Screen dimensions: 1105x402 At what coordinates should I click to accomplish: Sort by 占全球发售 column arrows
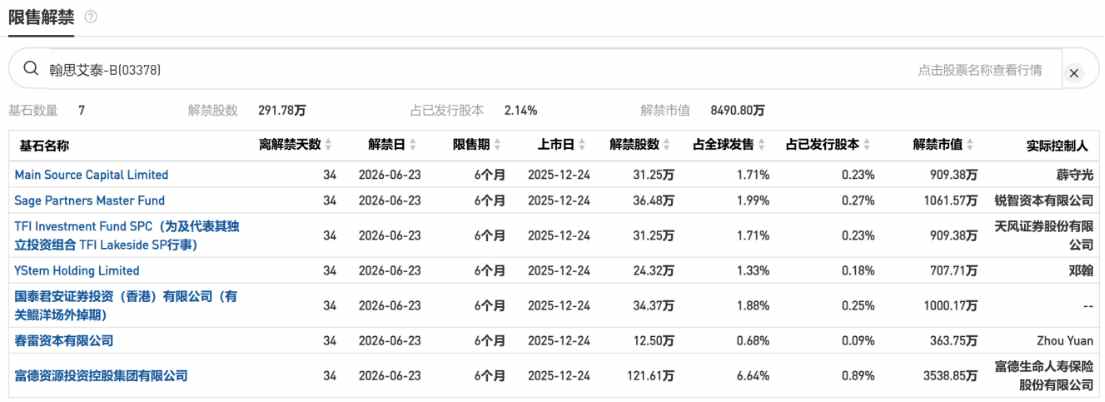(x=762, y=145)
